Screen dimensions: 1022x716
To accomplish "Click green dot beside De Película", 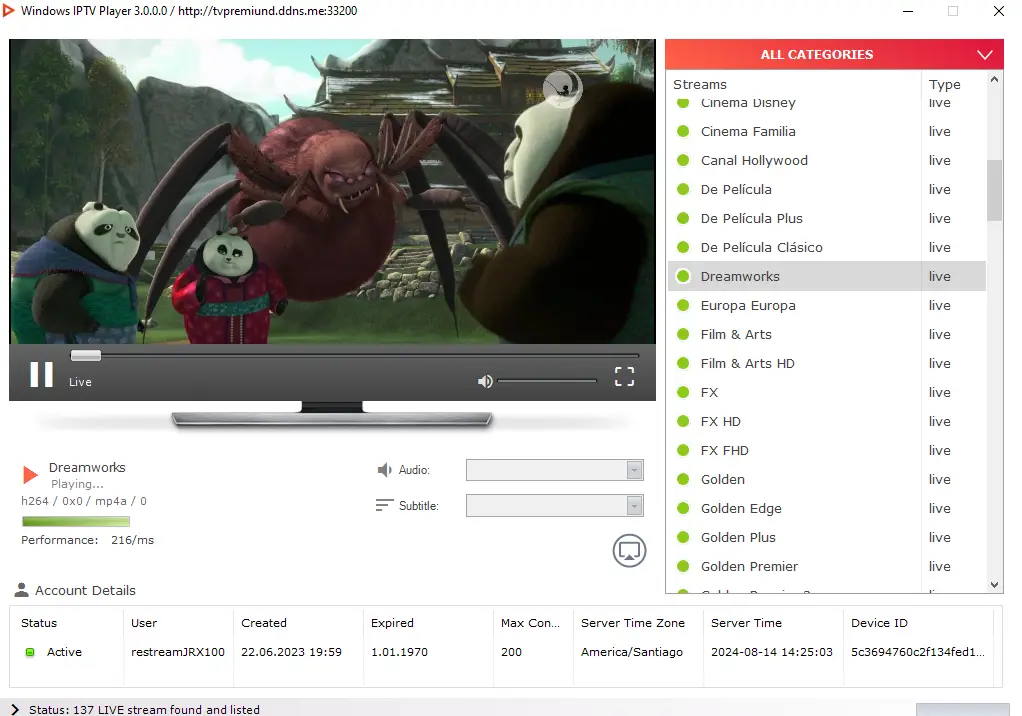I will tap(683, 190).
